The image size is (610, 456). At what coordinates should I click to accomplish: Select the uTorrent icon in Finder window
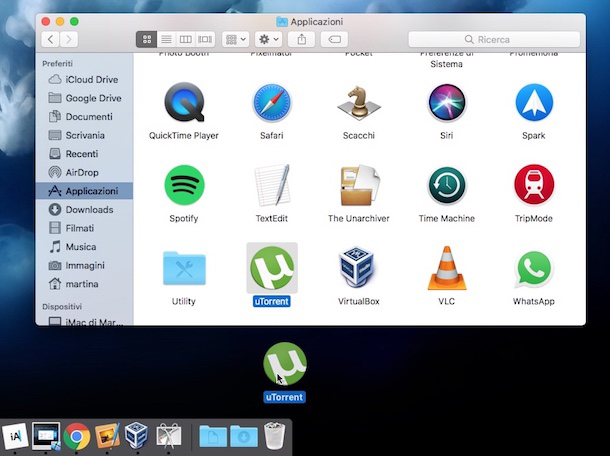pos(272,268)
